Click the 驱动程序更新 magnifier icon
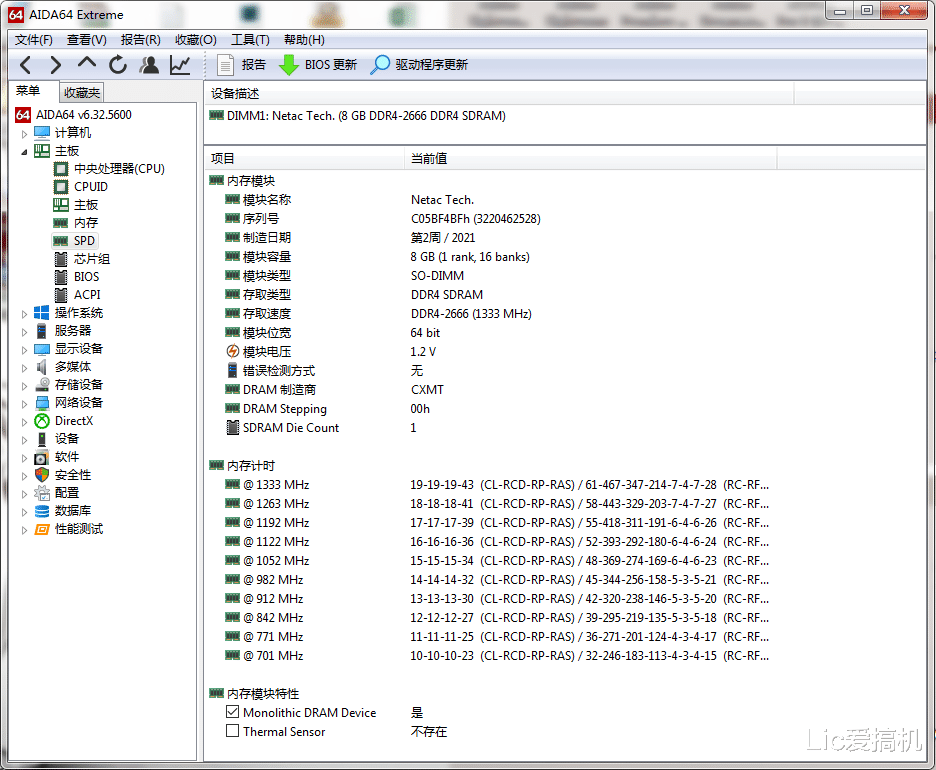 380,65
